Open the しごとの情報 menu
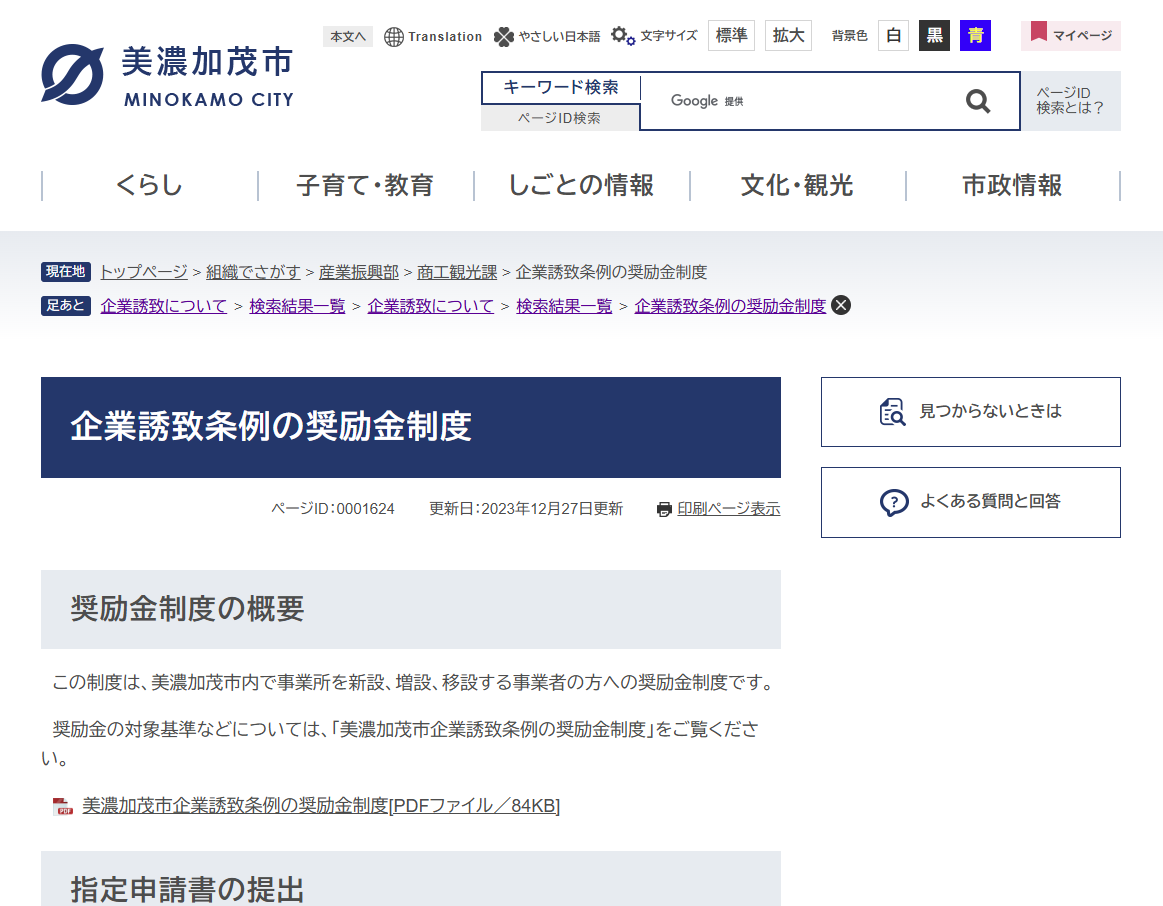The height and width of the screenshot is (906, 1163). [x=581, y=185]
